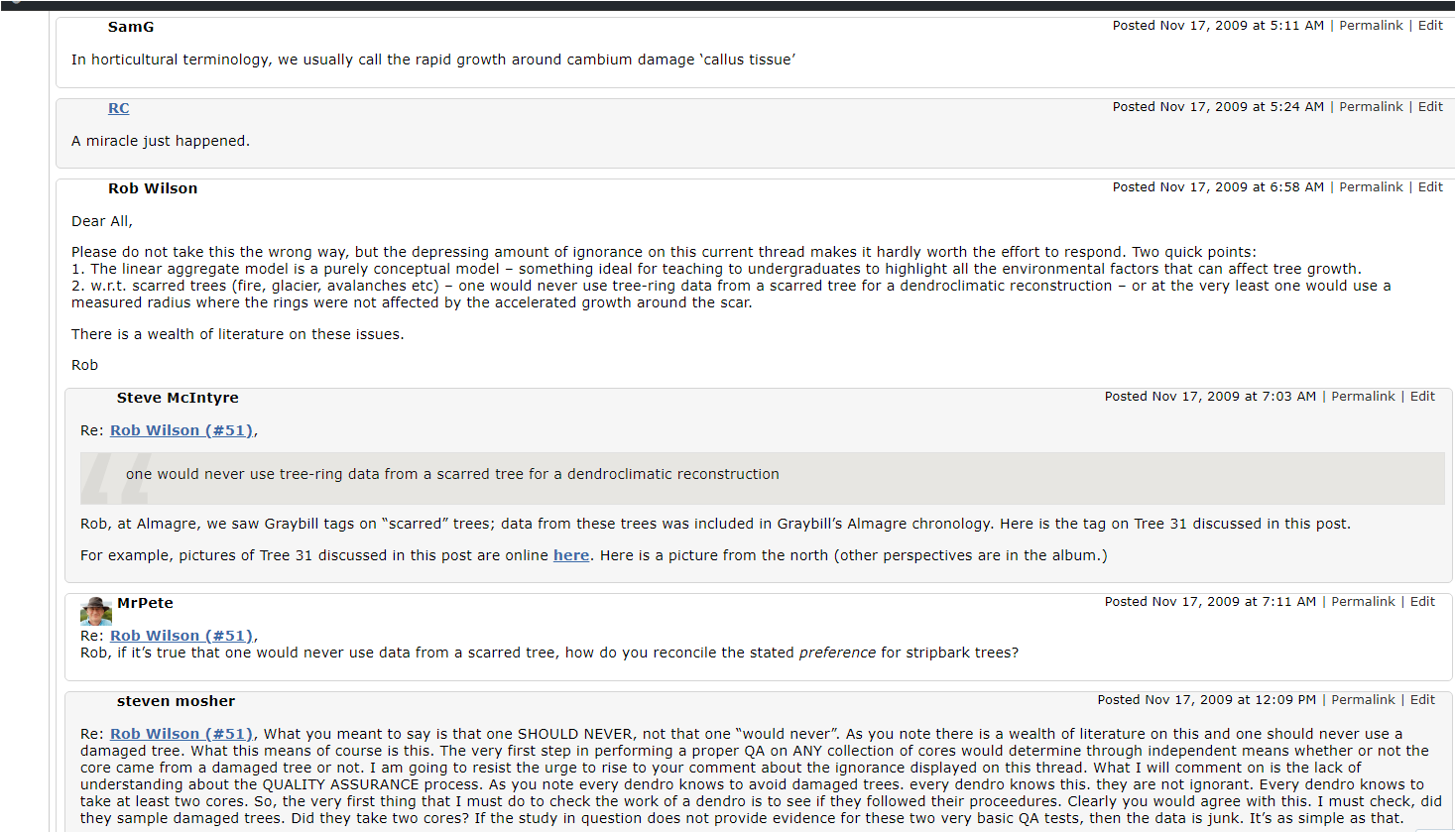This screenshot has height=833, width=1456.
Task: Click the 'here' link to Tree 31 pictures
Action: tap(571, 555)
